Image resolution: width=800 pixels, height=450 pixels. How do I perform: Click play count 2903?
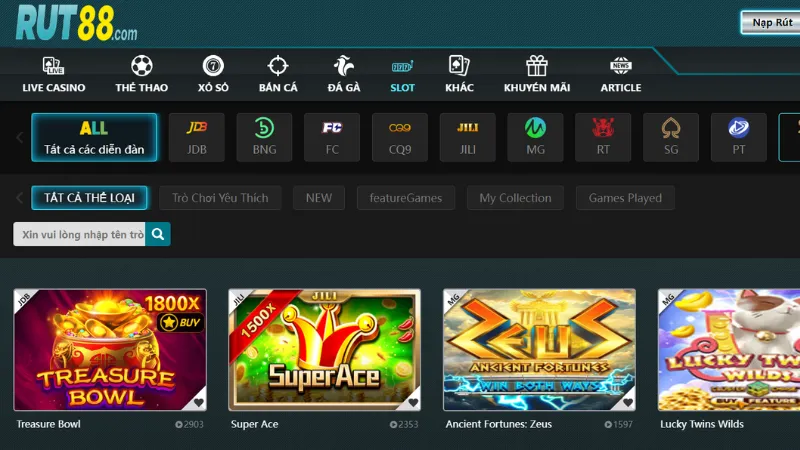pos(189,424)
